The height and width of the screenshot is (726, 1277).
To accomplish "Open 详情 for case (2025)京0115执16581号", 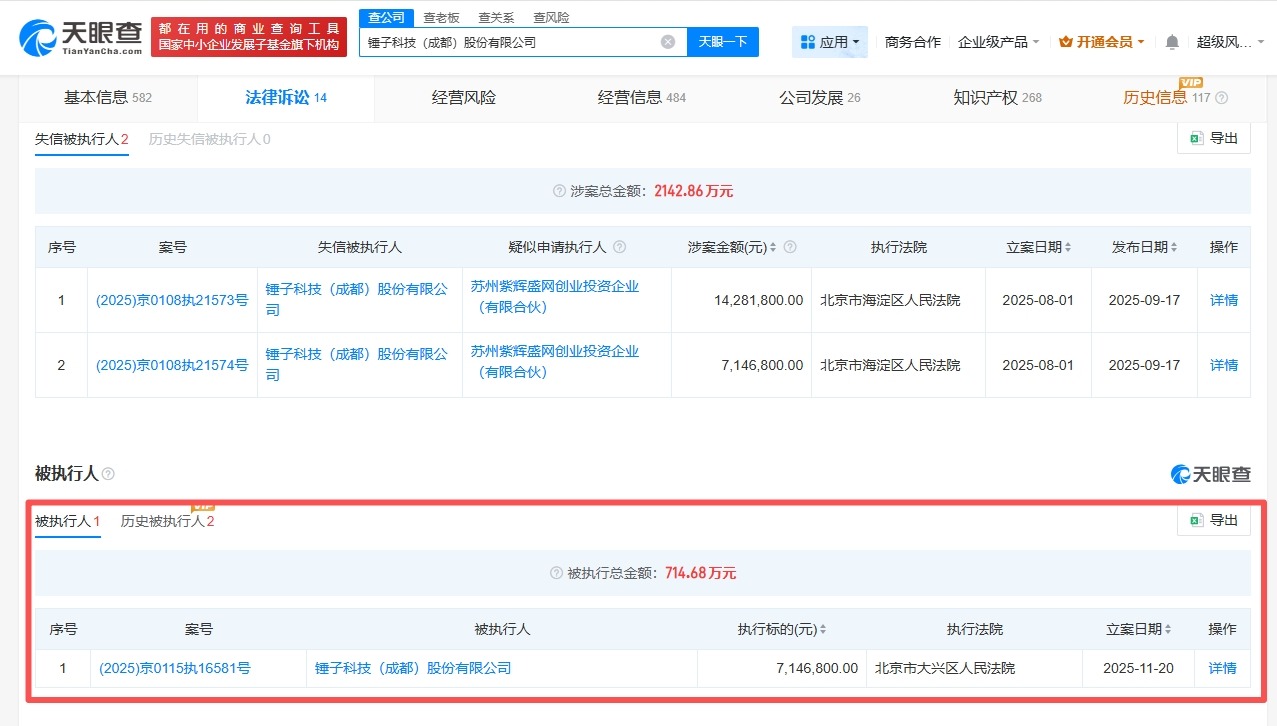I will coord(1222,668).
